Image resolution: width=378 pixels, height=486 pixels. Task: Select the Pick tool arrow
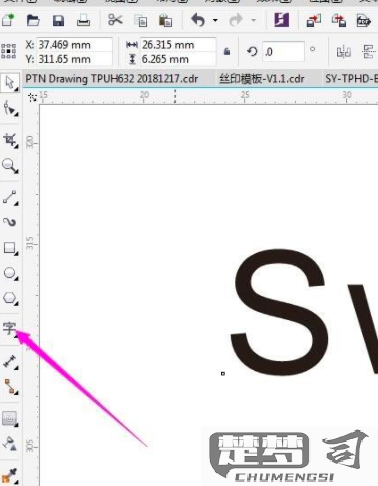[10, 83]
